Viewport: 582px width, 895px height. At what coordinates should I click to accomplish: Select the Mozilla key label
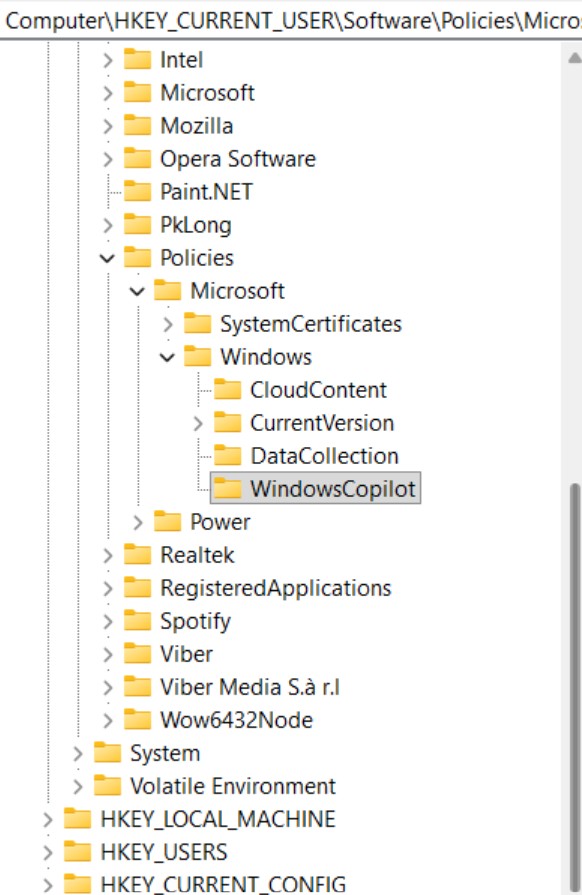197,126
